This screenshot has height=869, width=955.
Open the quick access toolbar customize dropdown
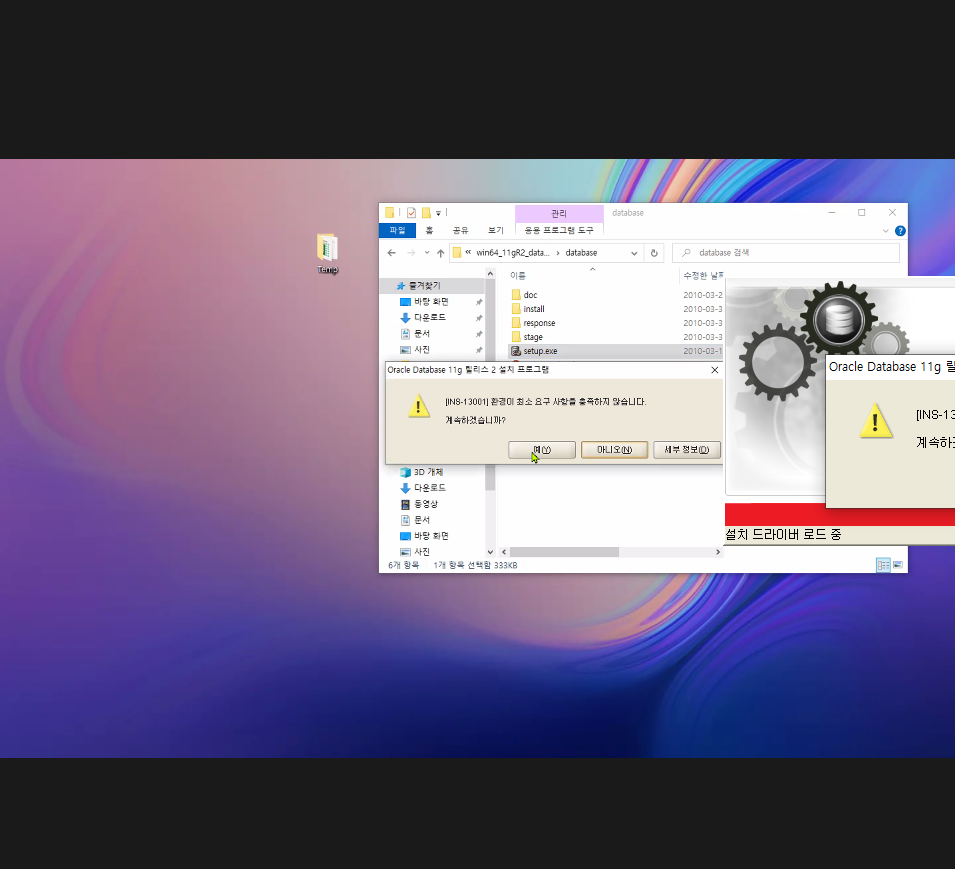point(438,213)
